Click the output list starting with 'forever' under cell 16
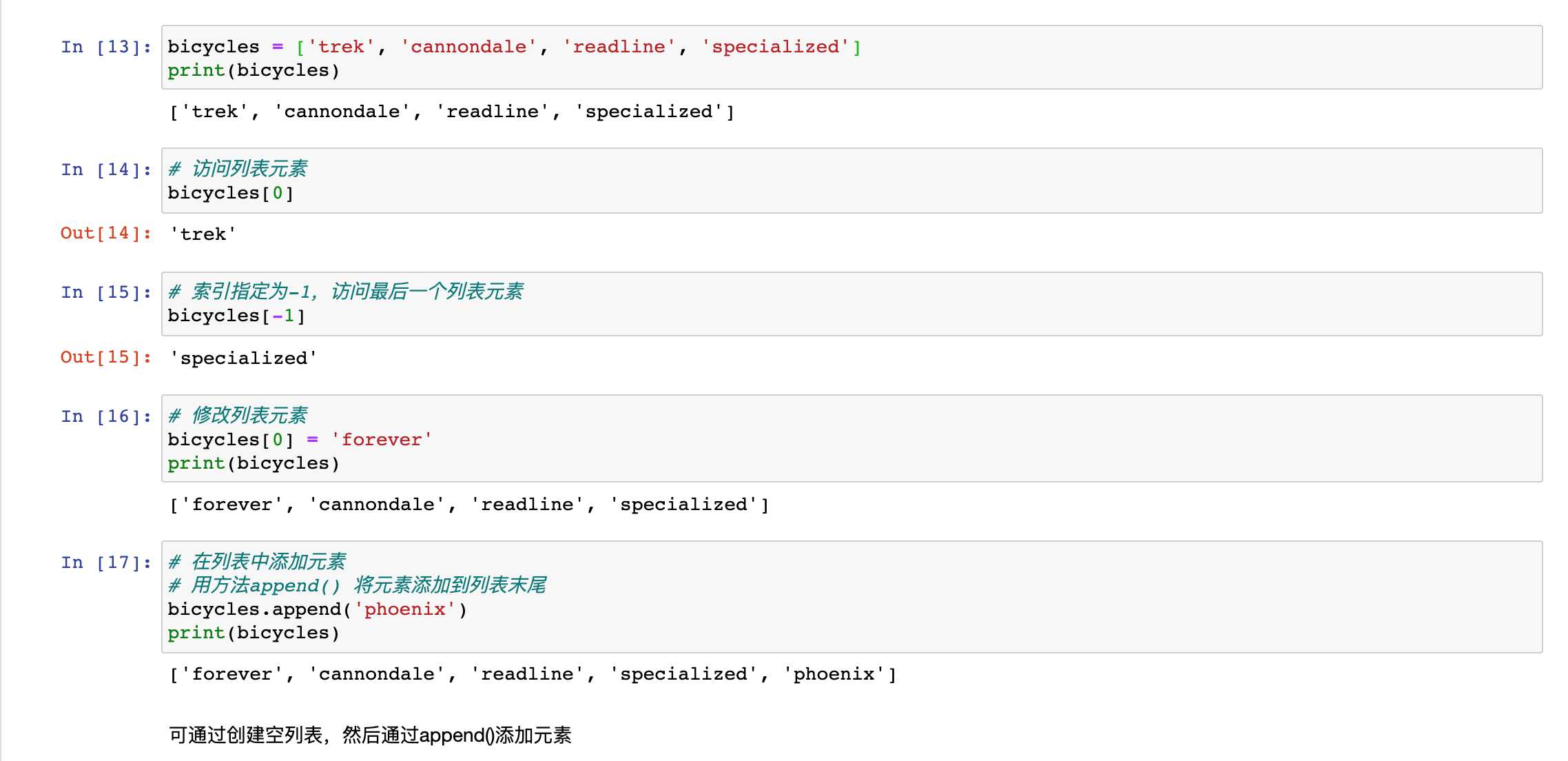This screenshot has height=761, width=1568. coord(469,505)
